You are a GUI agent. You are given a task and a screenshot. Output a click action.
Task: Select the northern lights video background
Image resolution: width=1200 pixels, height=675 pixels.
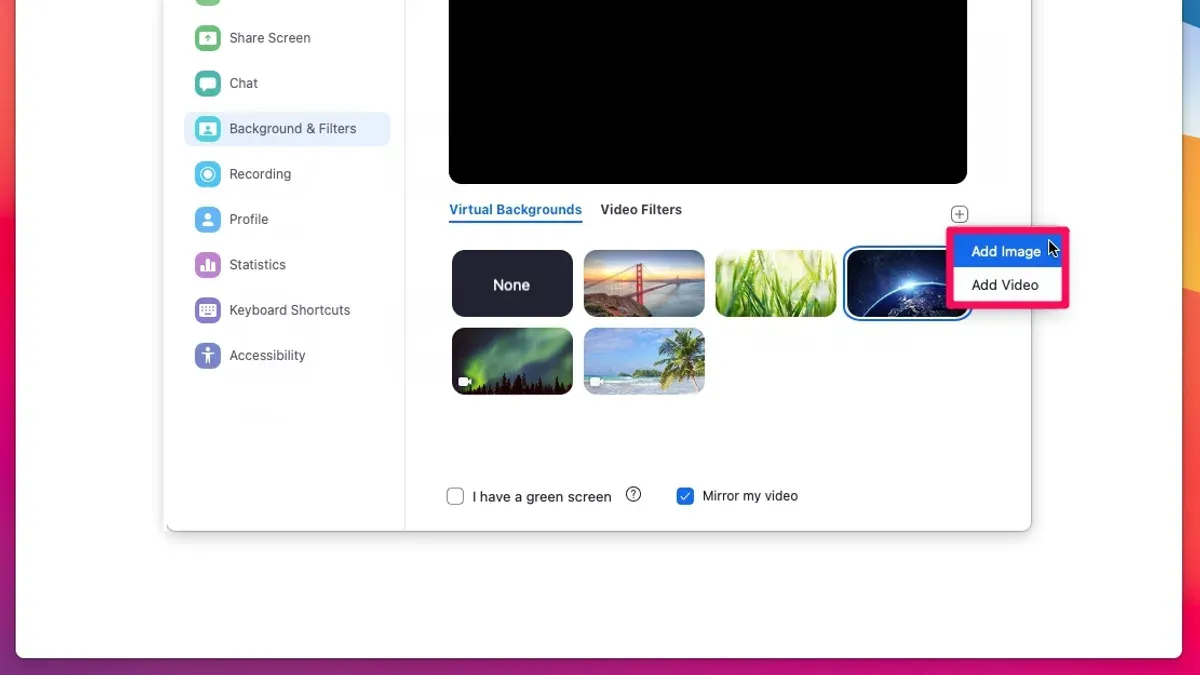pyautogui.click(x=512, y=361)
